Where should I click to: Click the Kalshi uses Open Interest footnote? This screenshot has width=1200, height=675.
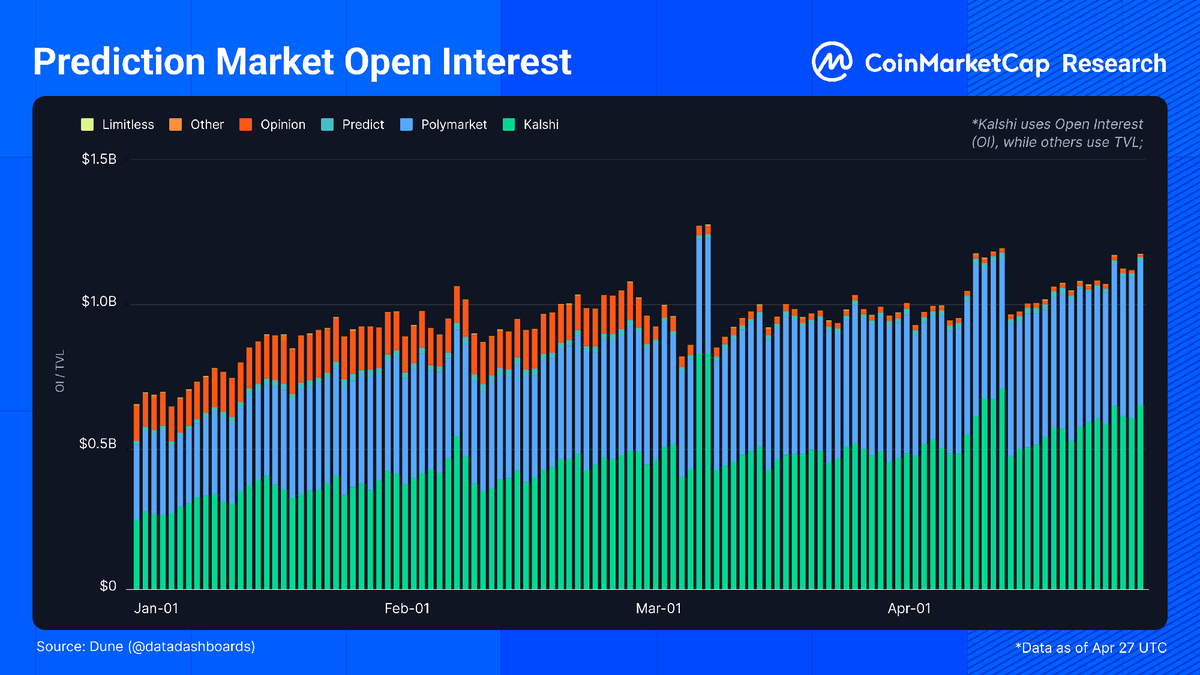1057,133
